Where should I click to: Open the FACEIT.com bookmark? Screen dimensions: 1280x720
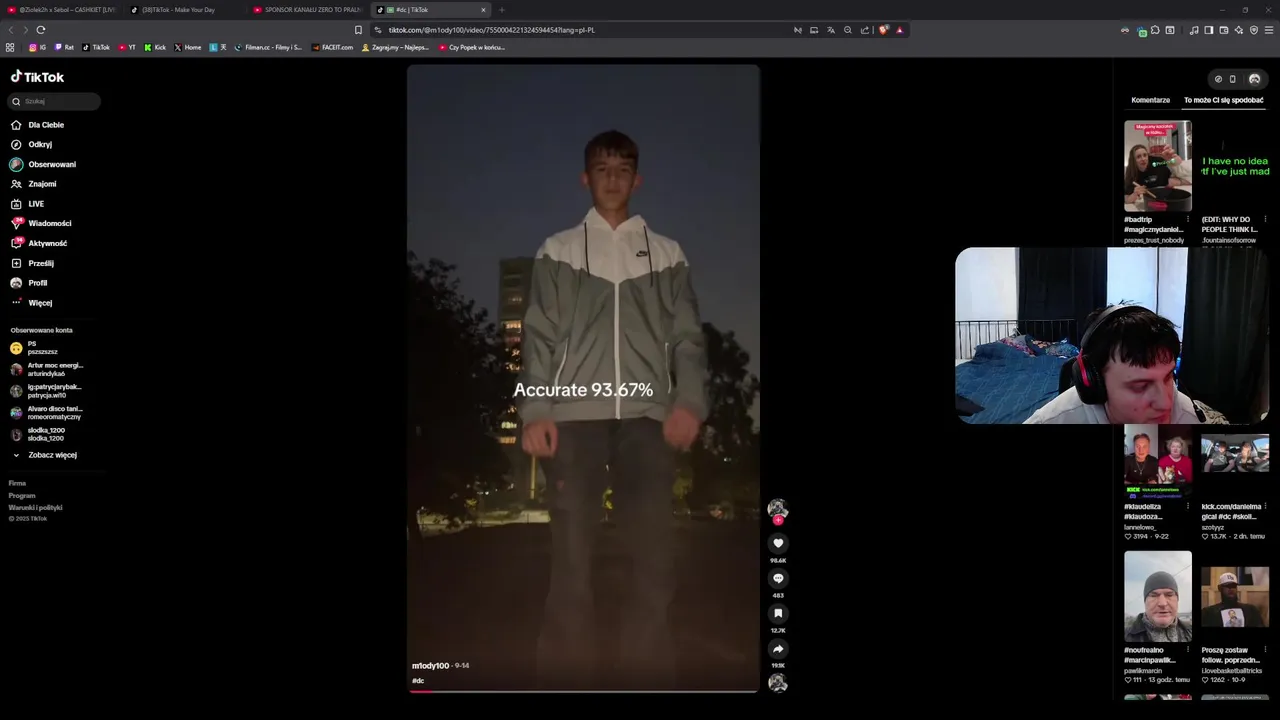[332, 47]
